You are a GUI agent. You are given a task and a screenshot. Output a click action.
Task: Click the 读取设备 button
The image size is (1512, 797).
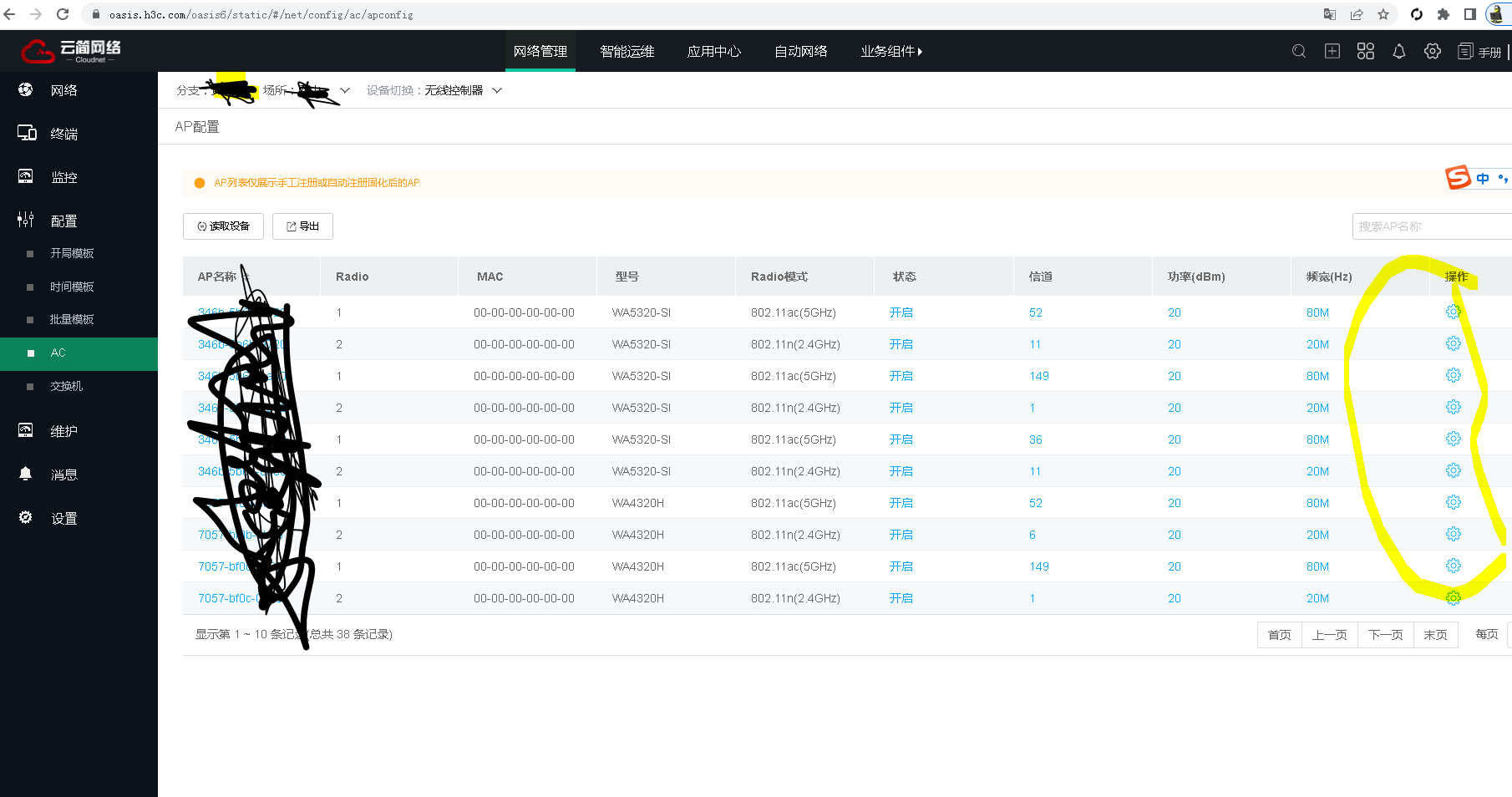point(223,226)
